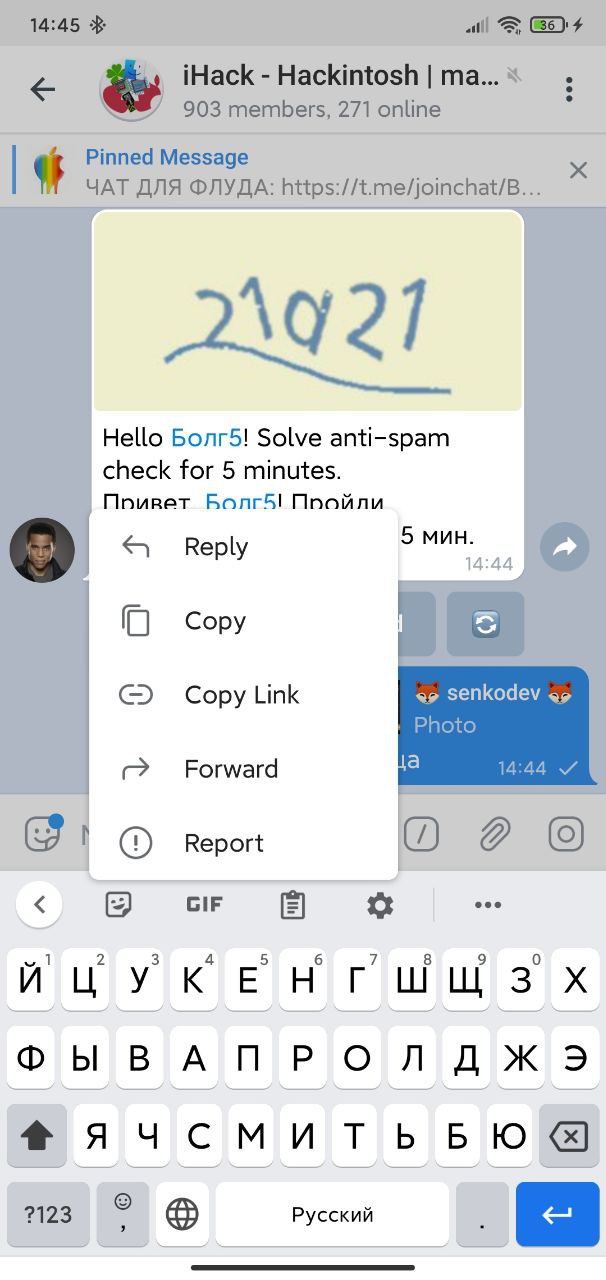Open the attachment paperclip

(494, 833)
